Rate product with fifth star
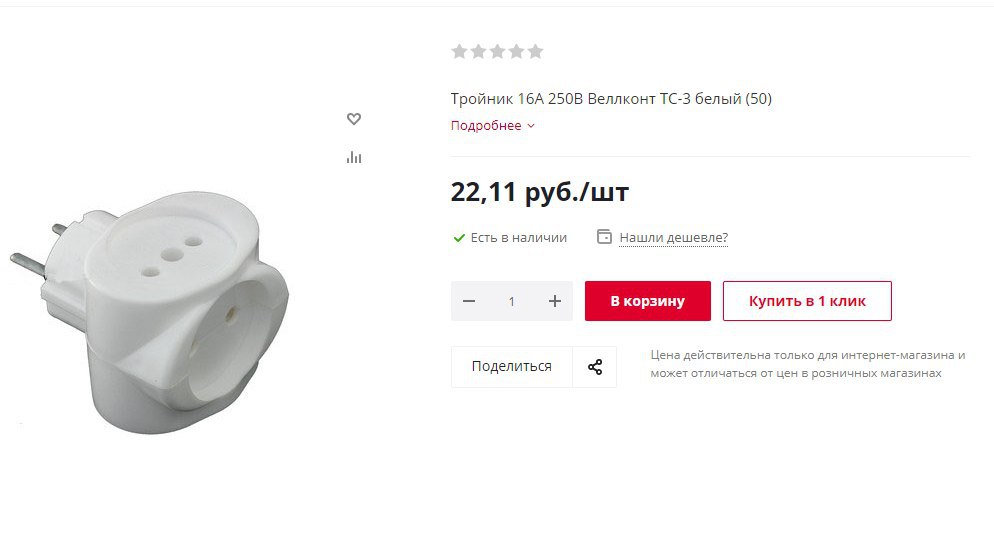 (536, 51)
